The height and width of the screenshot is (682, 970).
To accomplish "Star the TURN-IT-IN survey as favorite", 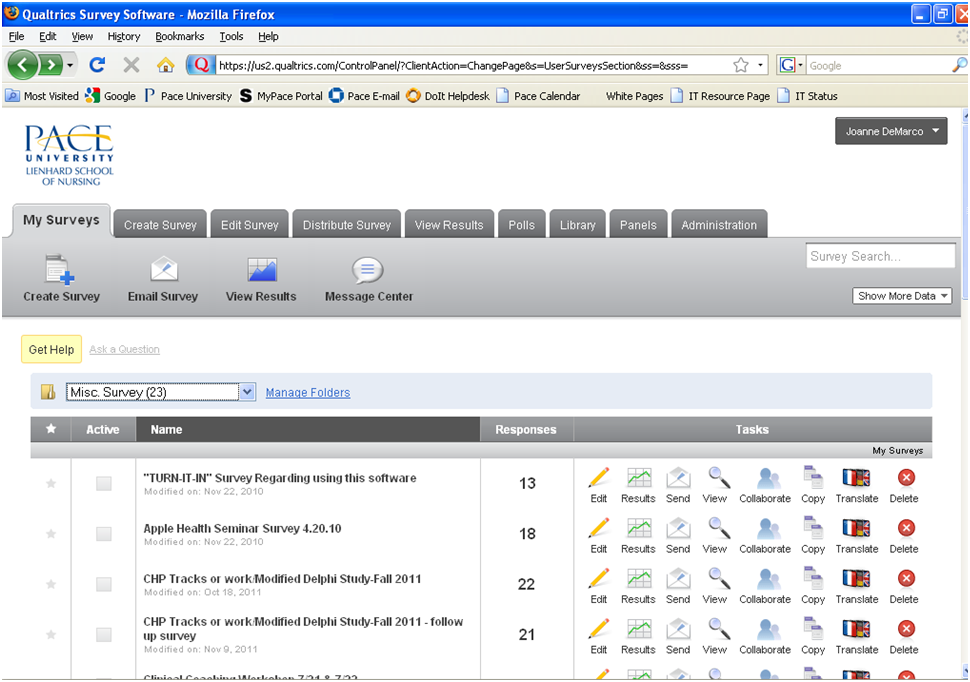I will pyautogui.click(x=51, y=484).
